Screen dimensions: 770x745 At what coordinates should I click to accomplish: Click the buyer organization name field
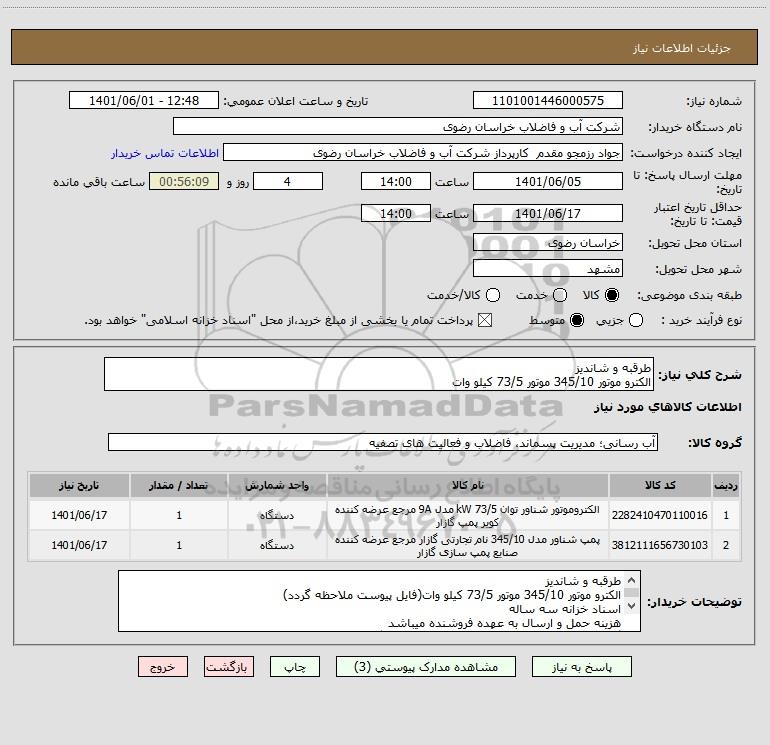tap(398, 127)
